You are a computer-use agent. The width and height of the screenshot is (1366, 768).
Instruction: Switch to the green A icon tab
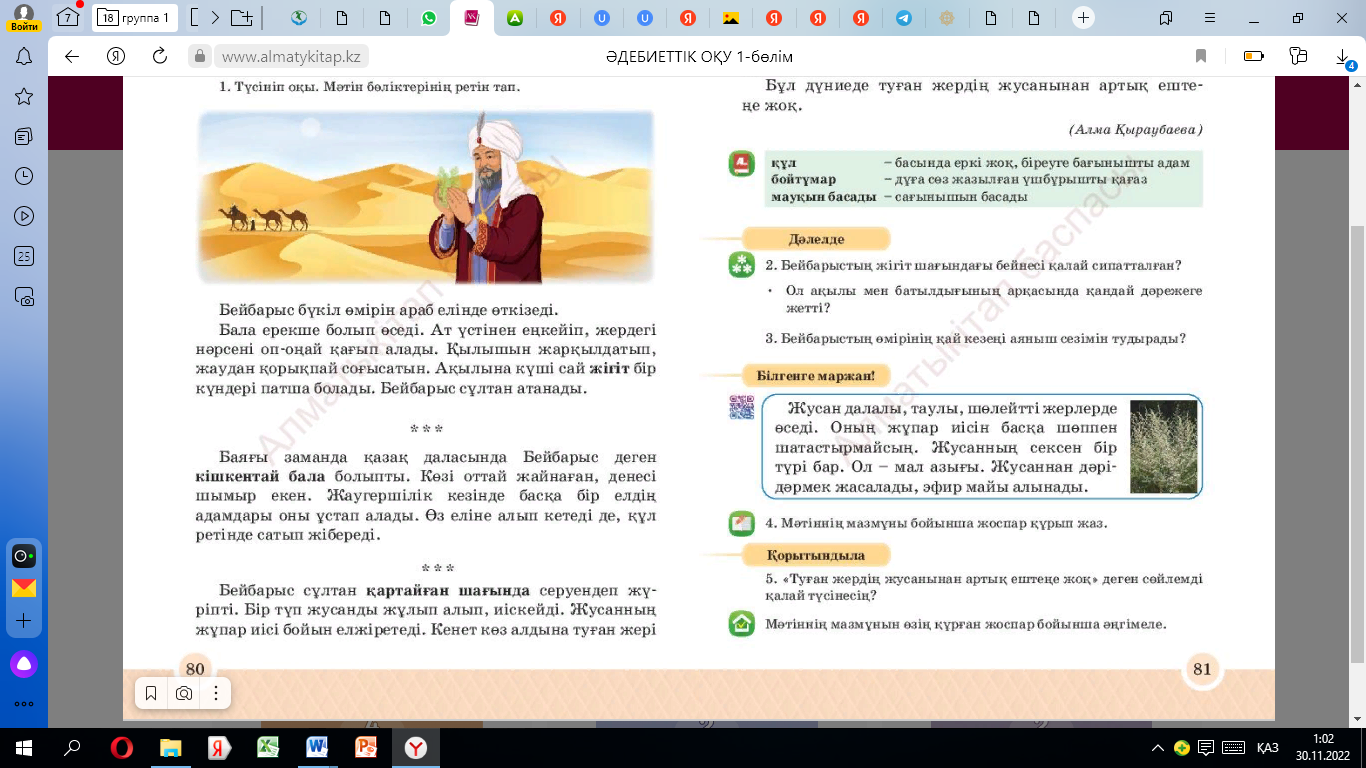(x=515, y=17)
